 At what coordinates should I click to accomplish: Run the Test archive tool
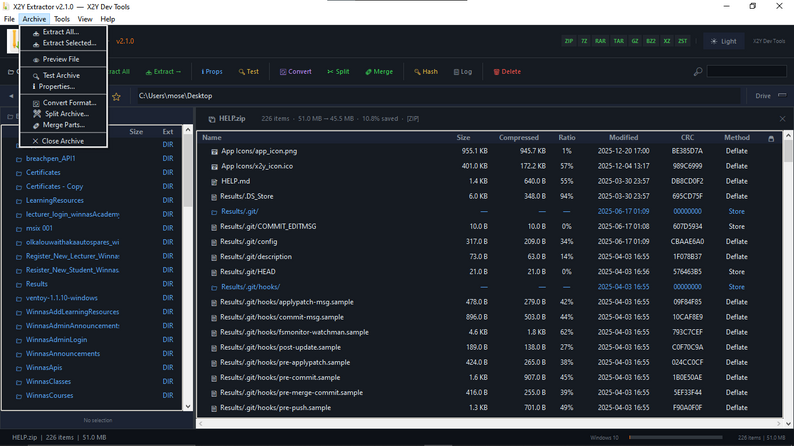click(x=249, y=72)
